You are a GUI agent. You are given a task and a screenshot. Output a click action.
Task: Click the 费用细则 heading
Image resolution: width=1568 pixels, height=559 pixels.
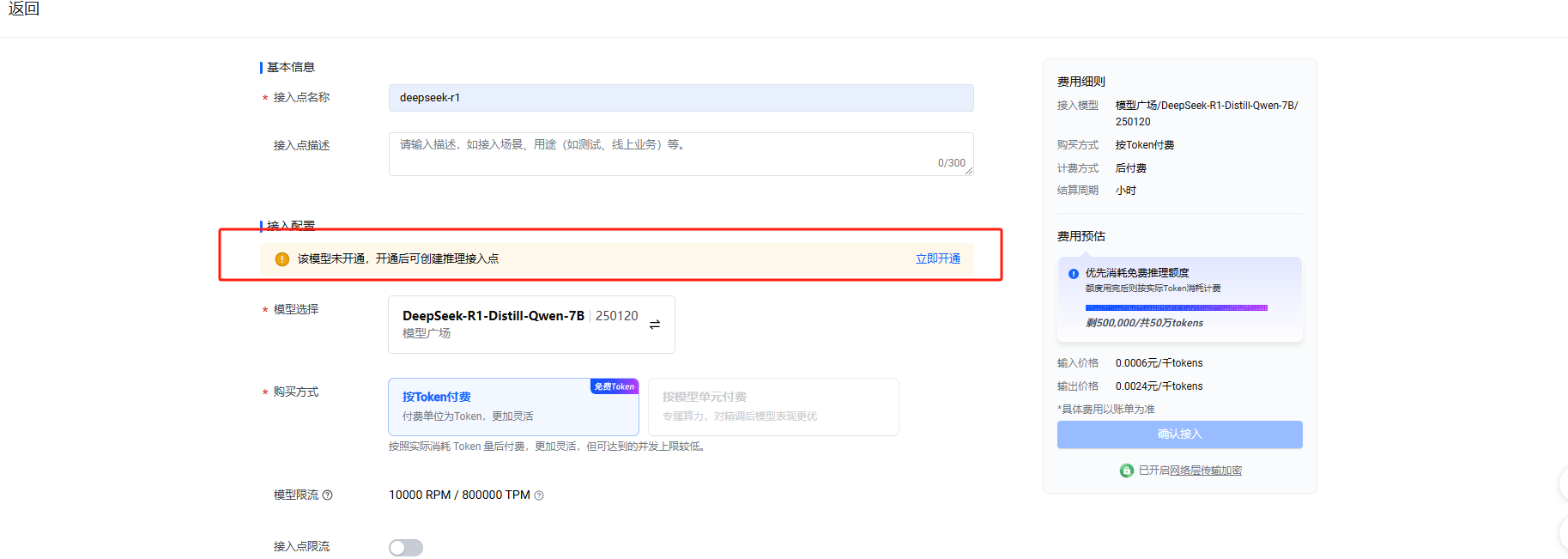tap(1081, 82)
